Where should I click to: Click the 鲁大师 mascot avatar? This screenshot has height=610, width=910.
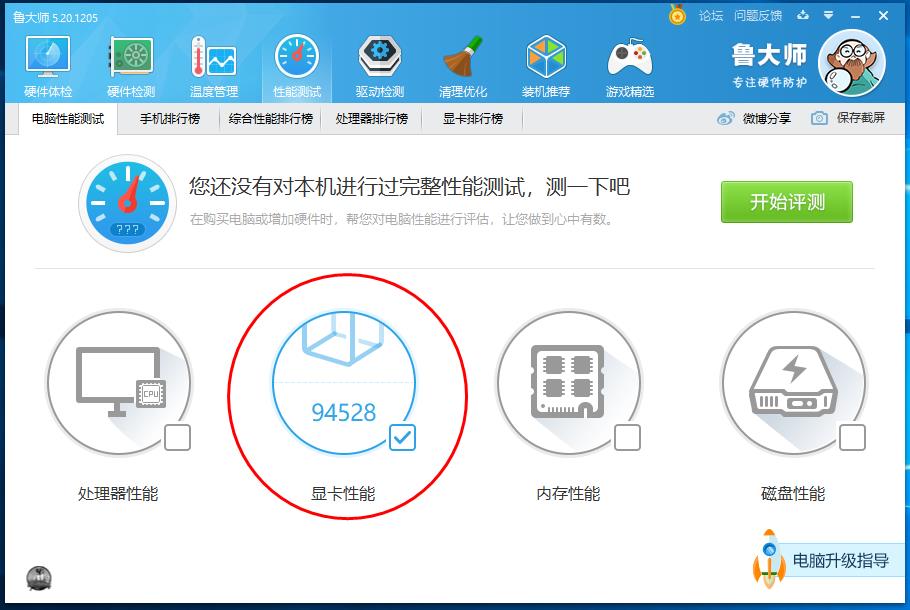coord(851,63)
